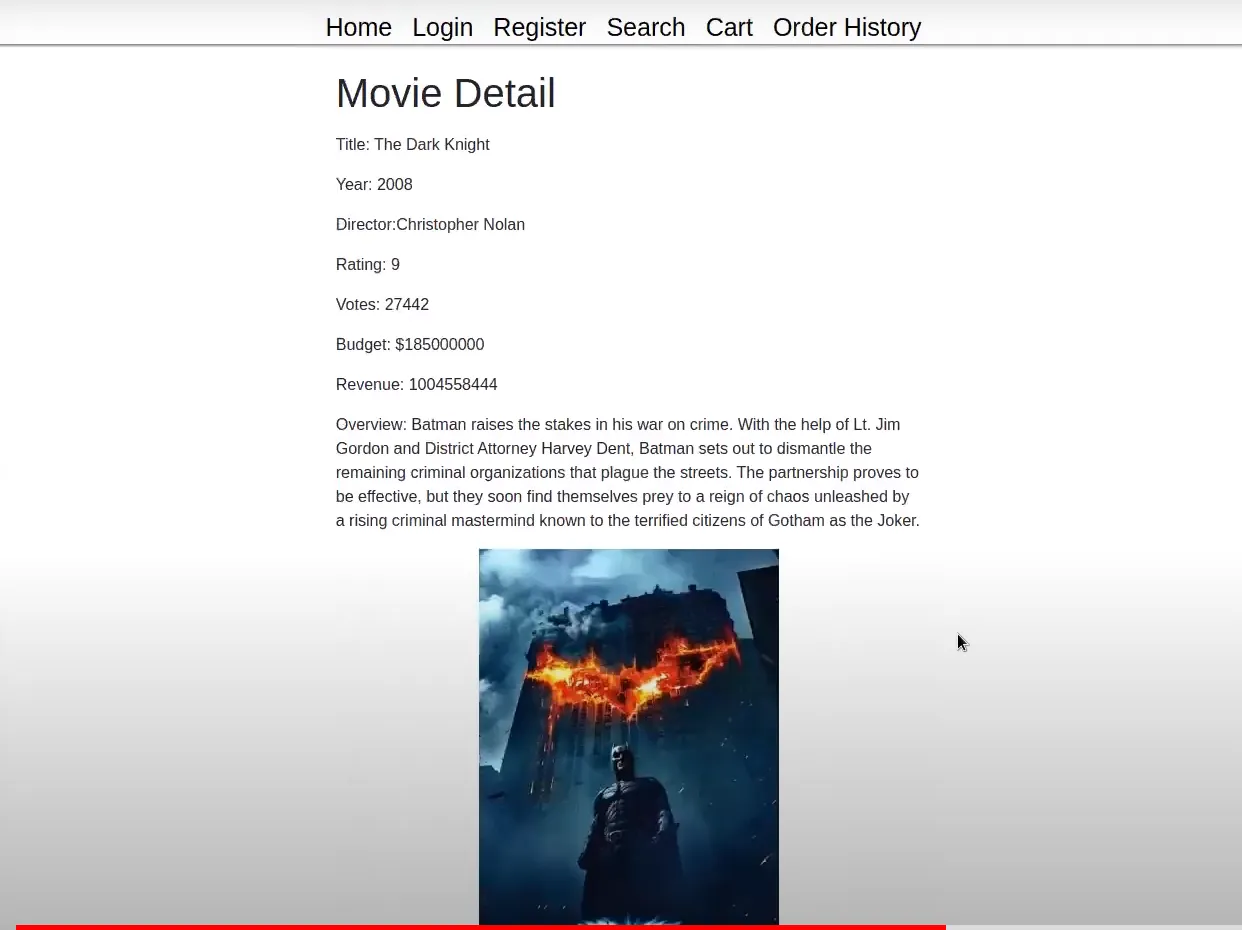Go to the Login page
Image resolution: width=1242 pixels, height=930 pixels.
442,27
